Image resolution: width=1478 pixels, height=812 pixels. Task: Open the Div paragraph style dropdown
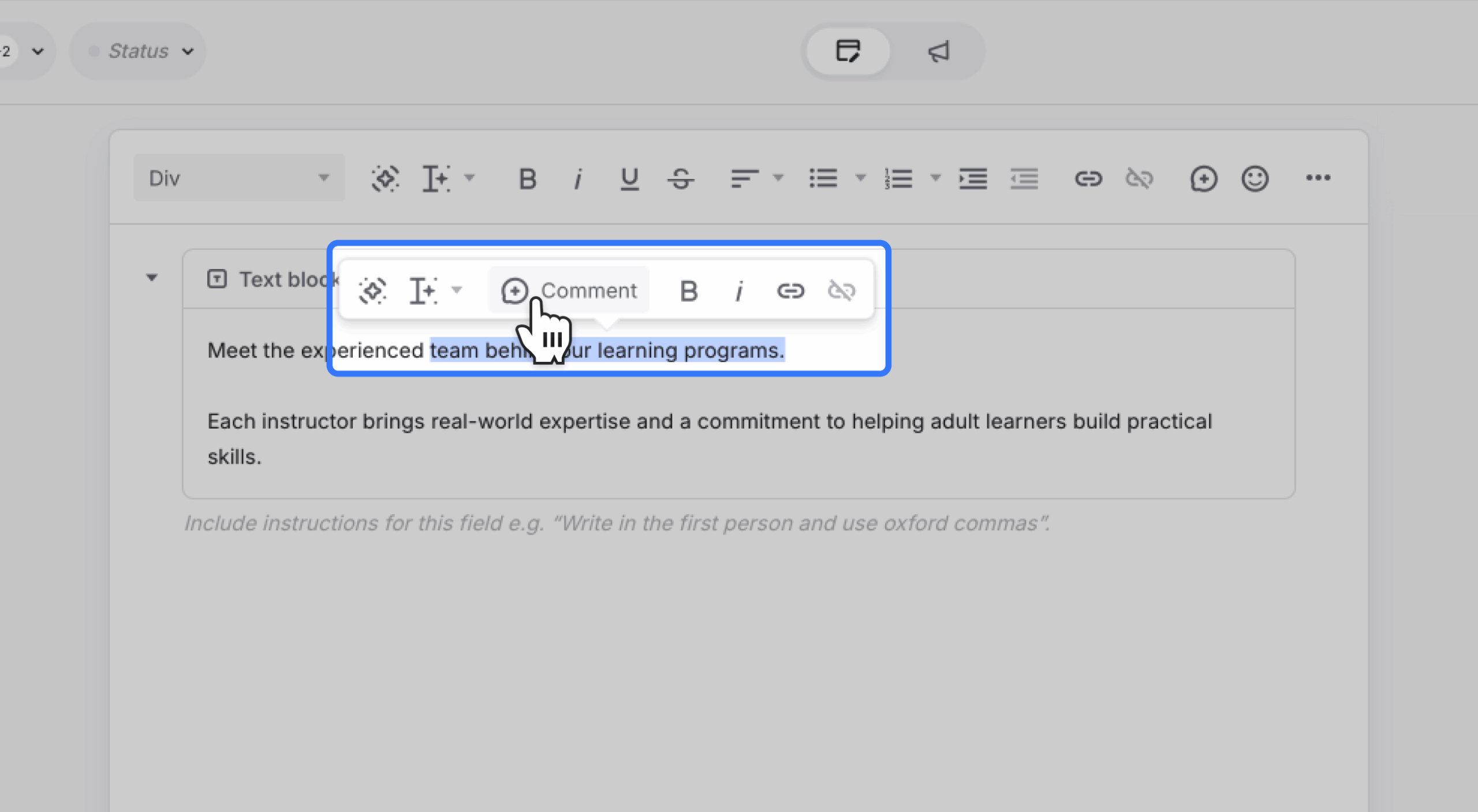(x=240, y=177)
